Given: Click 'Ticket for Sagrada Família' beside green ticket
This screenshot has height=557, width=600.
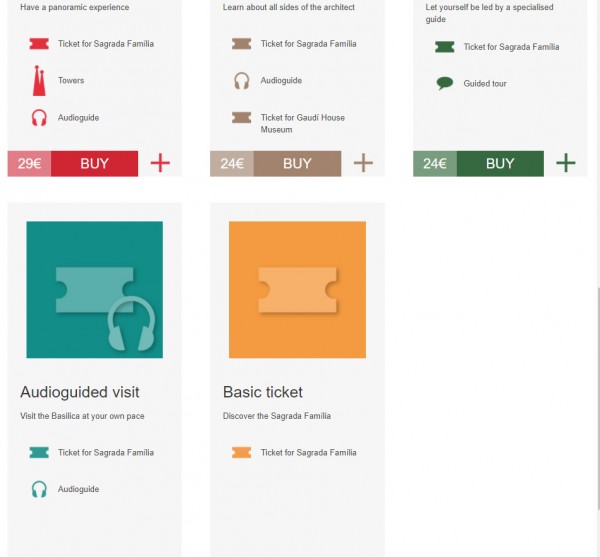Looking at the screenshot, I should click(511, 47).
